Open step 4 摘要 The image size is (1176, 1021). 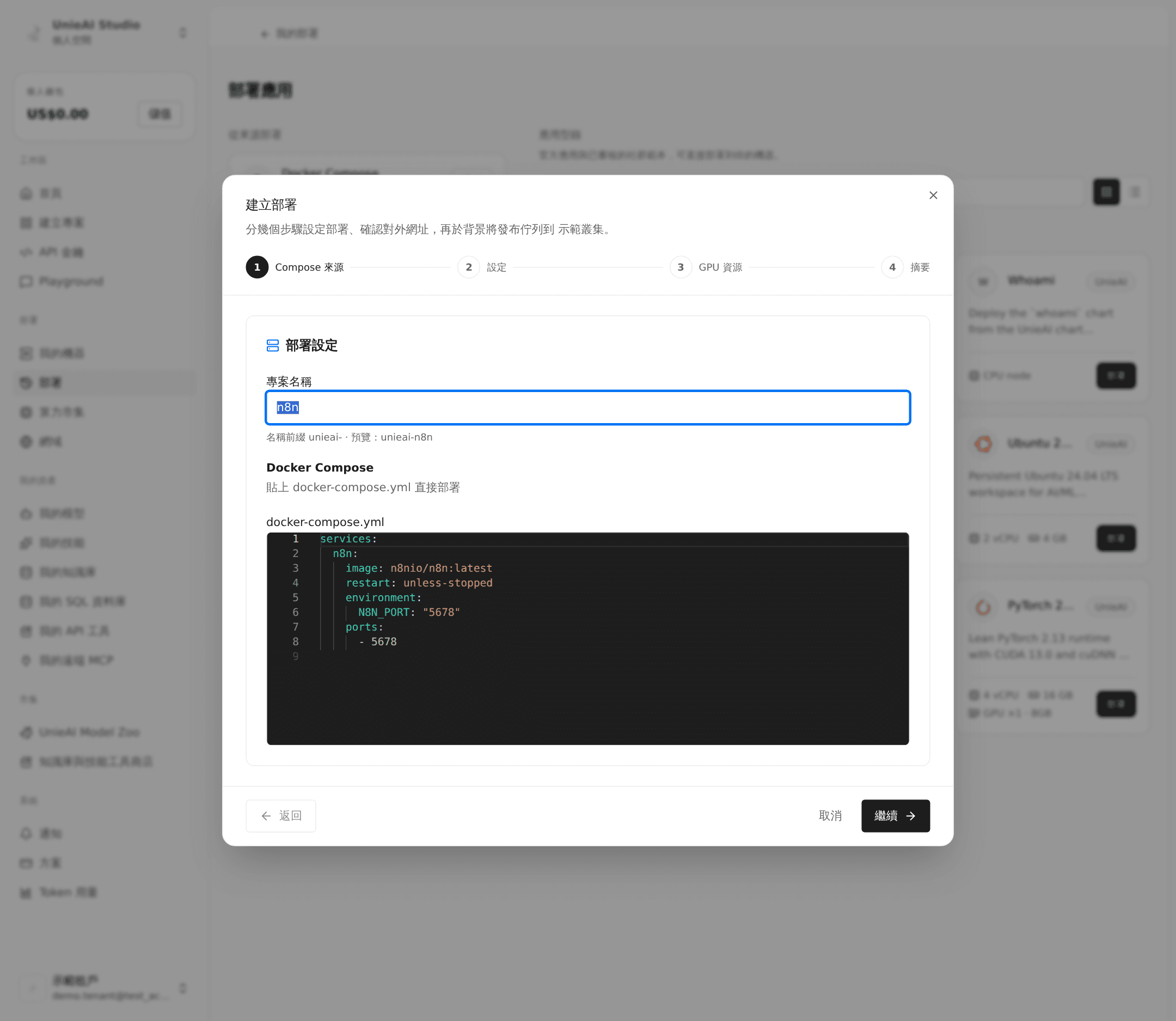tap(906, 267)
